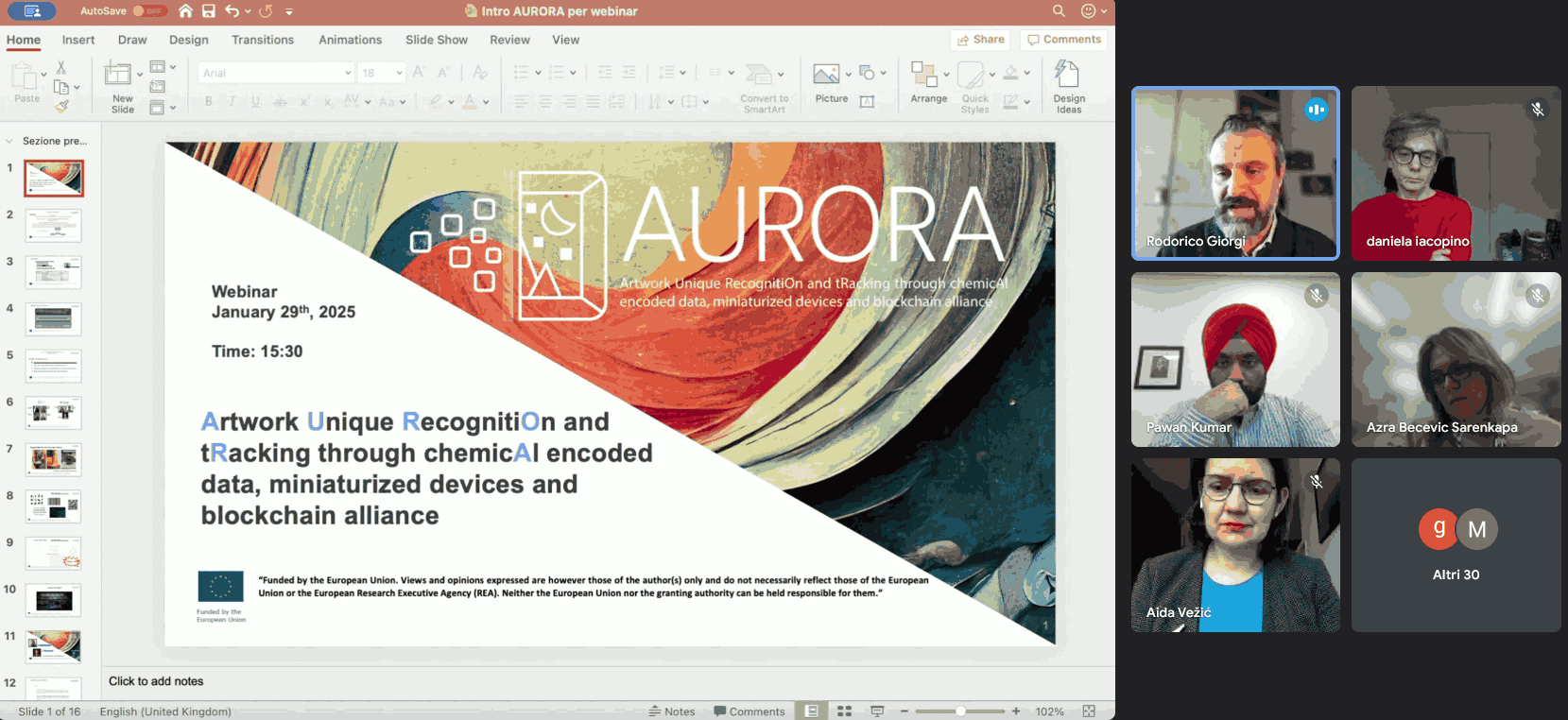1568x720 pixels.
Task: Toggle the AutoSave switch
Action: 149,11
